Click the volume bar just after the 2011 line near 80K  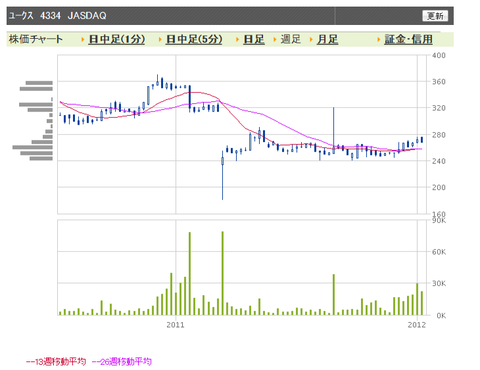click(x=190, y=274)
